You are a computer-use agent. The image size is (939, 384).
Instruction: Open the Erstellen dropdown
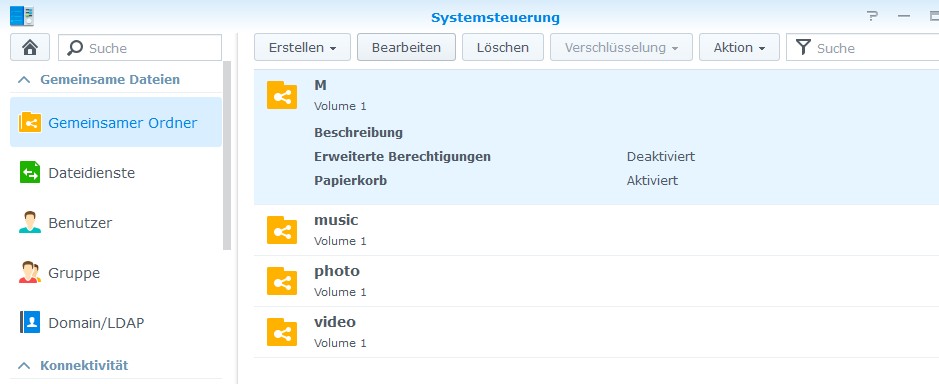point(302,47)
